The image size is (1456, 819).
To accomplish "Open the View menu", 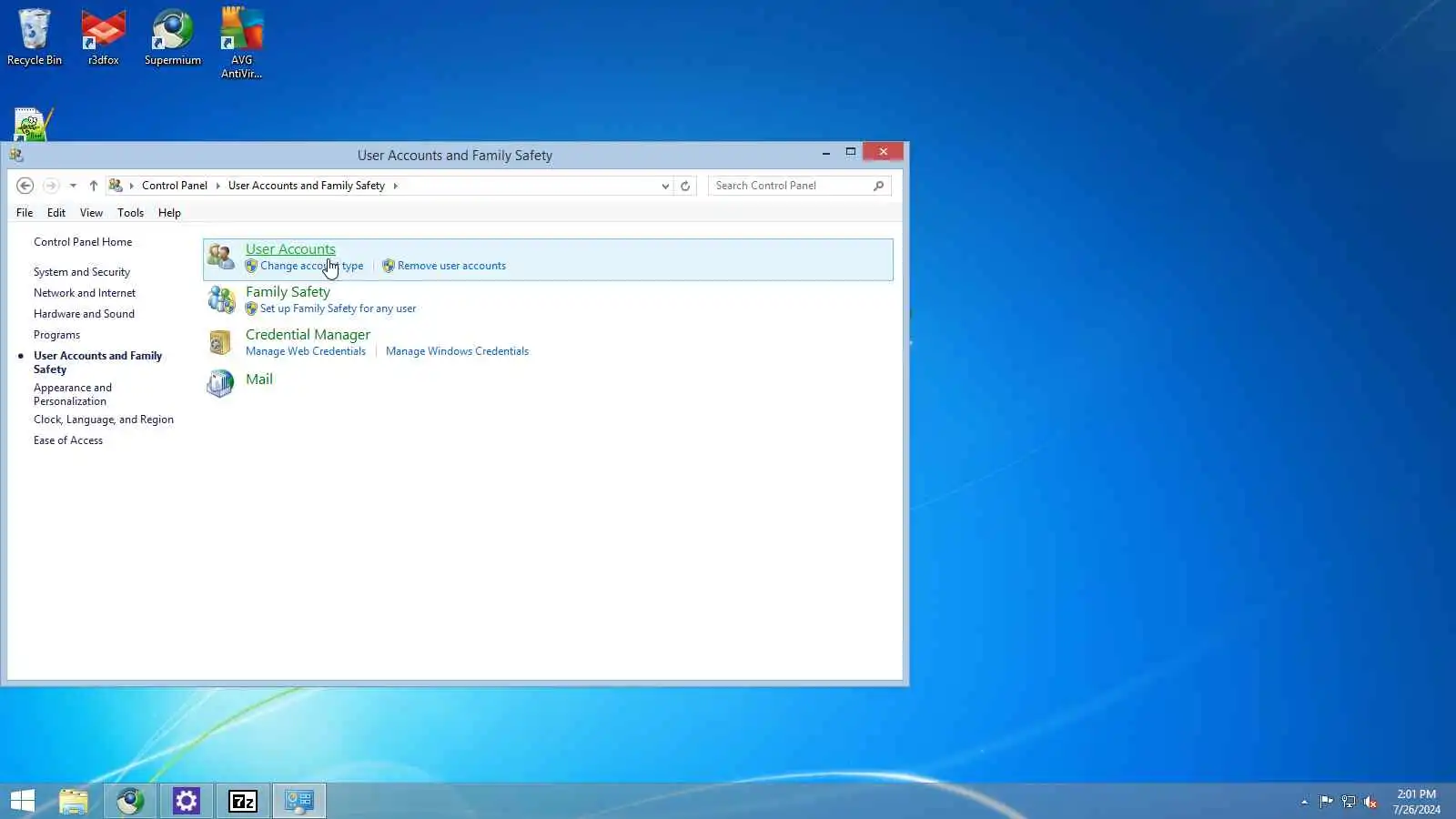I will [91, 213].
